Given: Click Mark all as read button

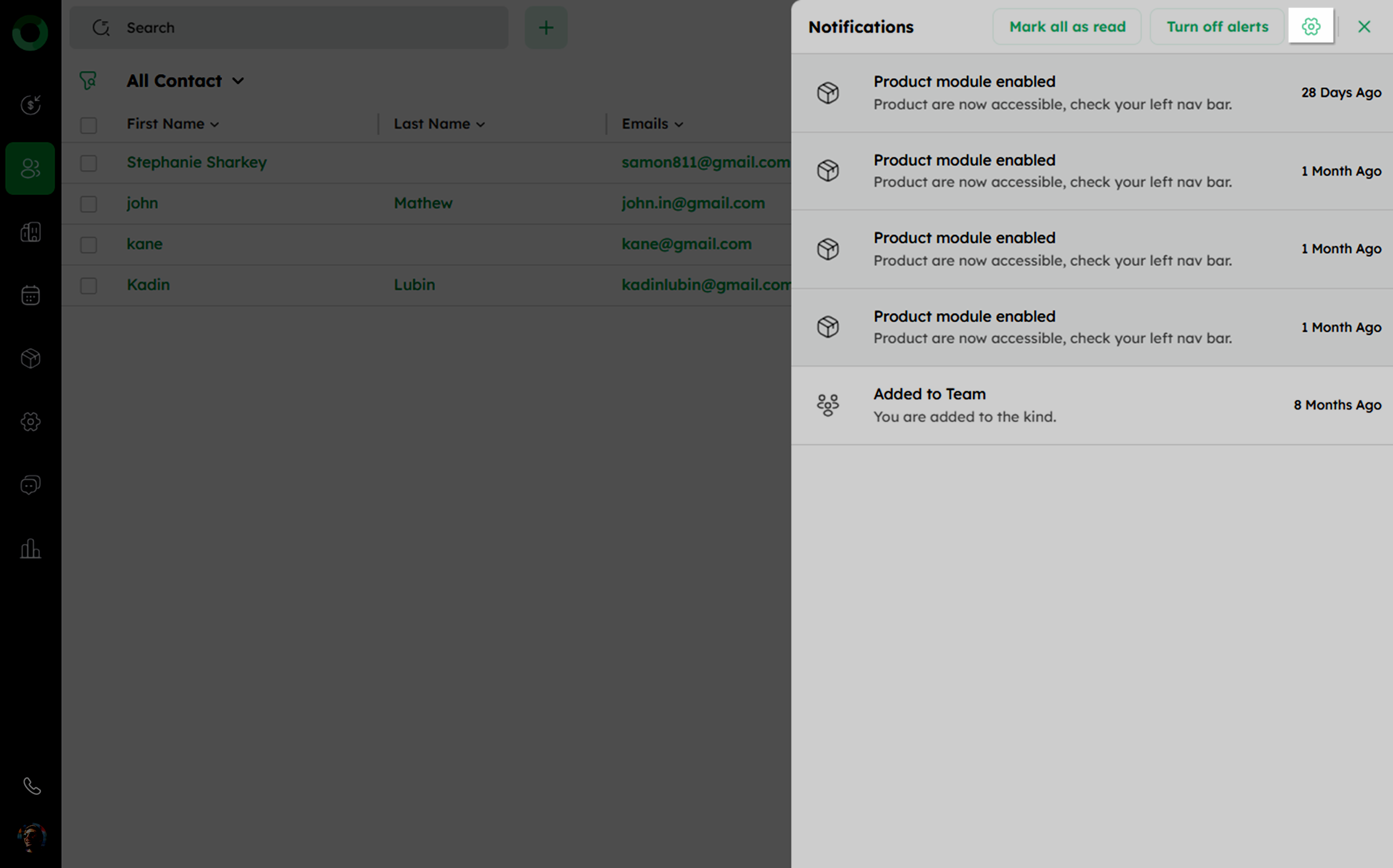Looking at the screenshot, I should point(1067,26).
